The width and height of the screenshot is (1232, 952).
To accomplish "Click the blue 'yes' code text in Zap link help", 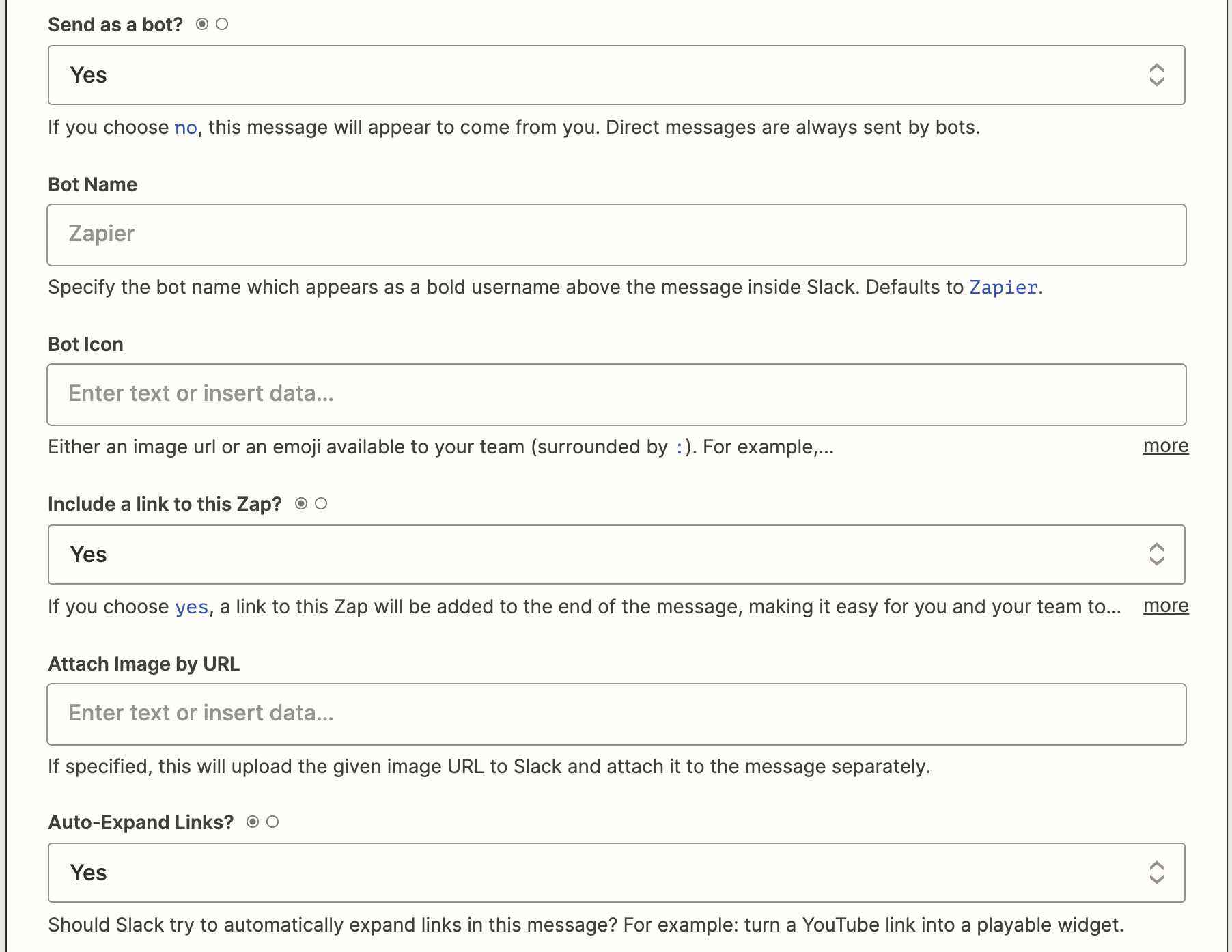I will (x=192, y=608).
